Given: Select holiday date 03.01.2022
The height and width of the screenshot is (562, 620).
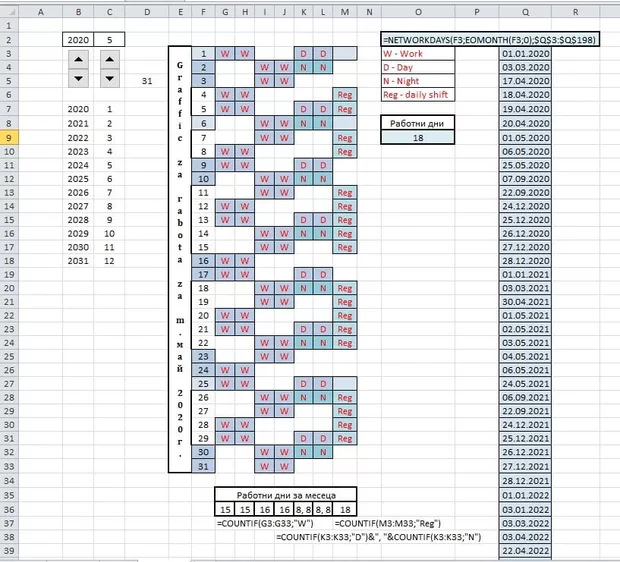Looking at the screenshot, I should (x=525, y=509).
